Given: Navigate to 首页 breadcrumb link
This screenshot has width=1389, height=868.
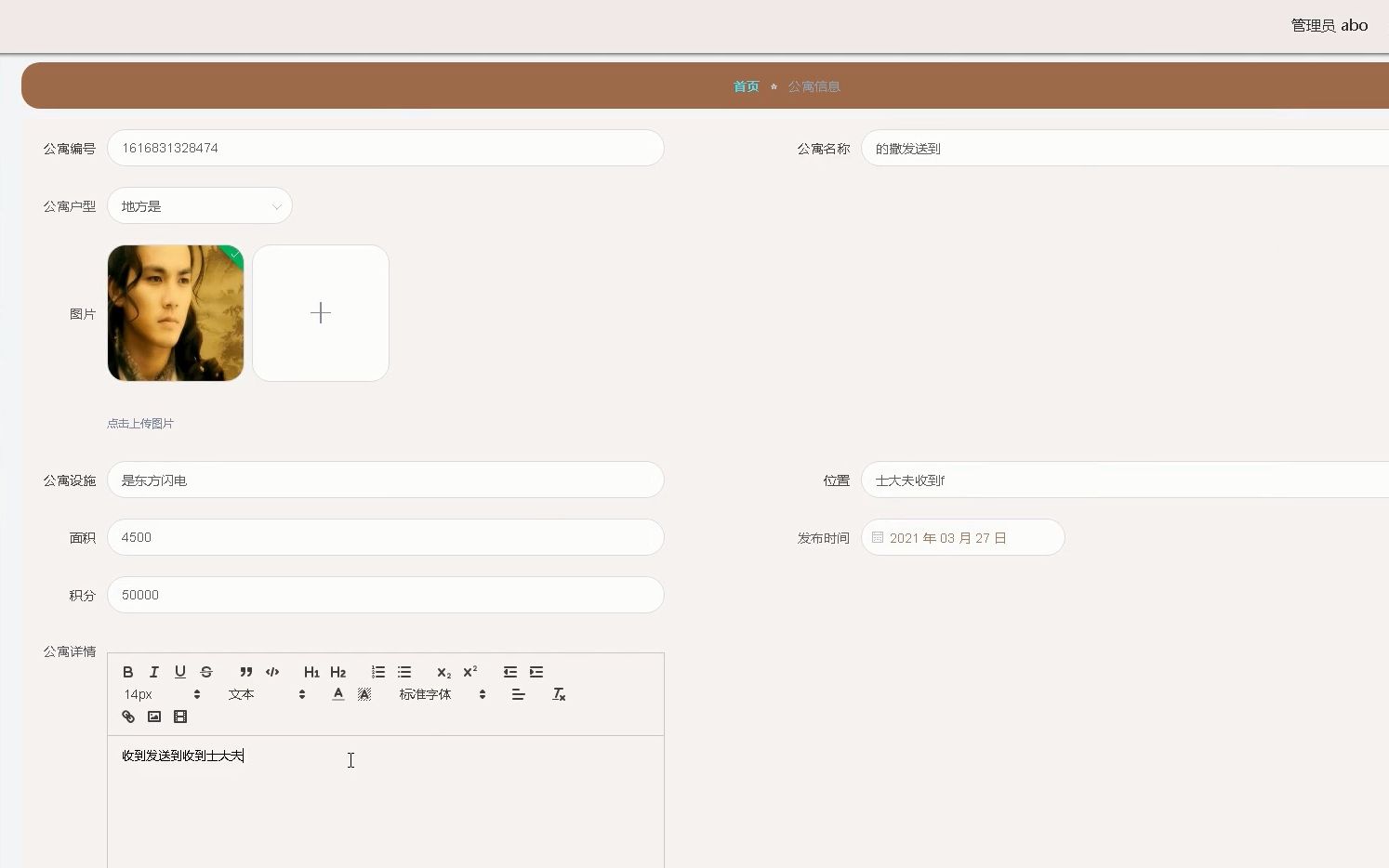Looking at the screenshot, I should tap(745, 85).
